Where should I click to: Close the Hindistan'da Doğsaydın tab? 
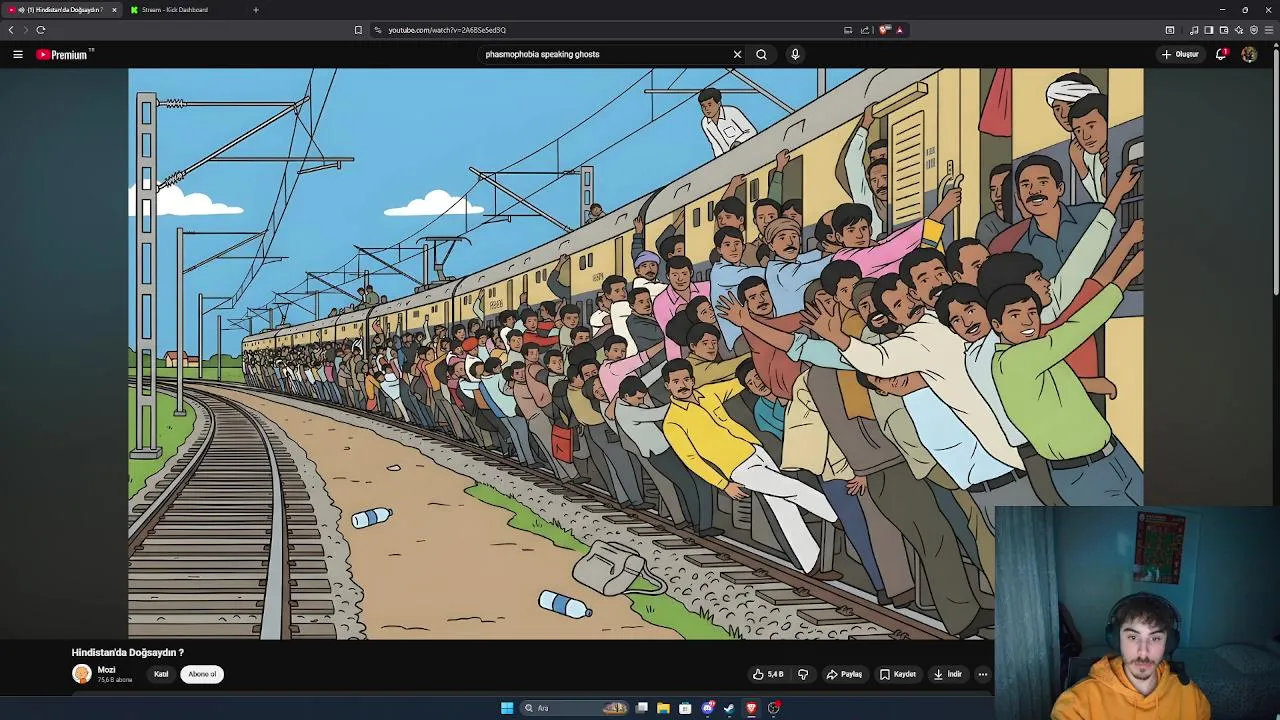point(114,10)
